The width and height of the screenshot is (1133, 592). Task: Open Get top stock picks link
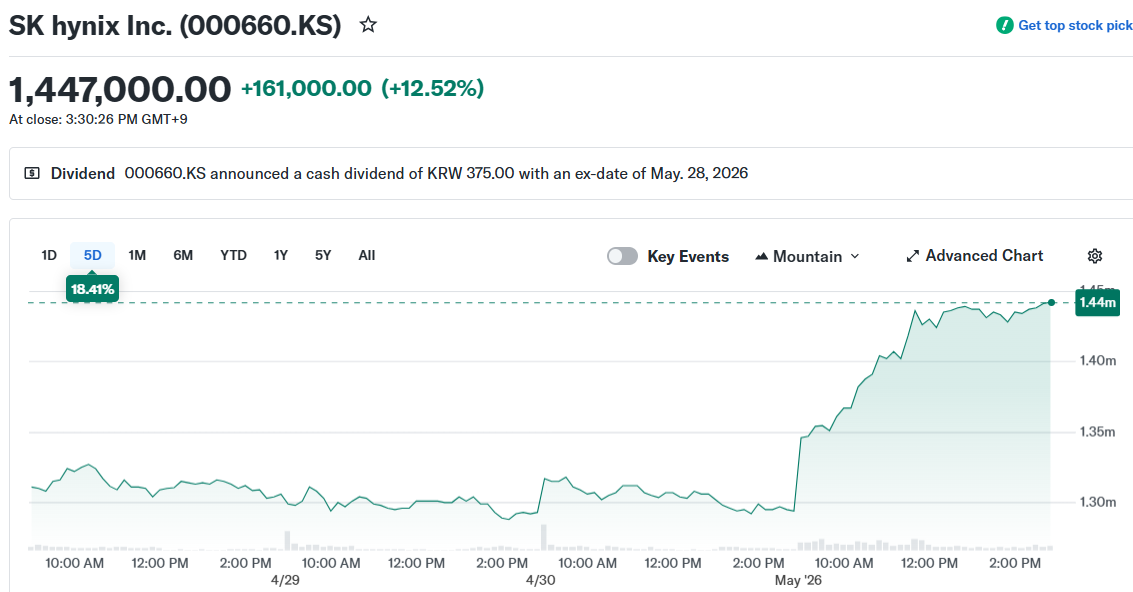pos(1074,25)
